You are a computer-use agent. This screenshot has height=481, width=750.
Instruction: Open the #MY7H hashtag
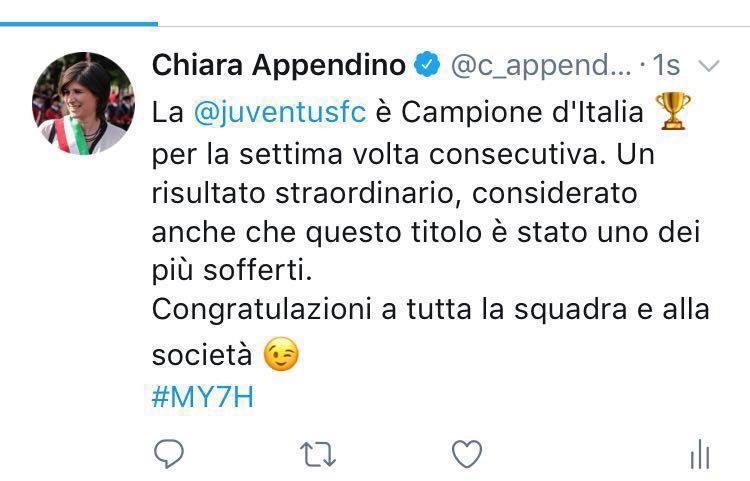click(x=203, y=397)
